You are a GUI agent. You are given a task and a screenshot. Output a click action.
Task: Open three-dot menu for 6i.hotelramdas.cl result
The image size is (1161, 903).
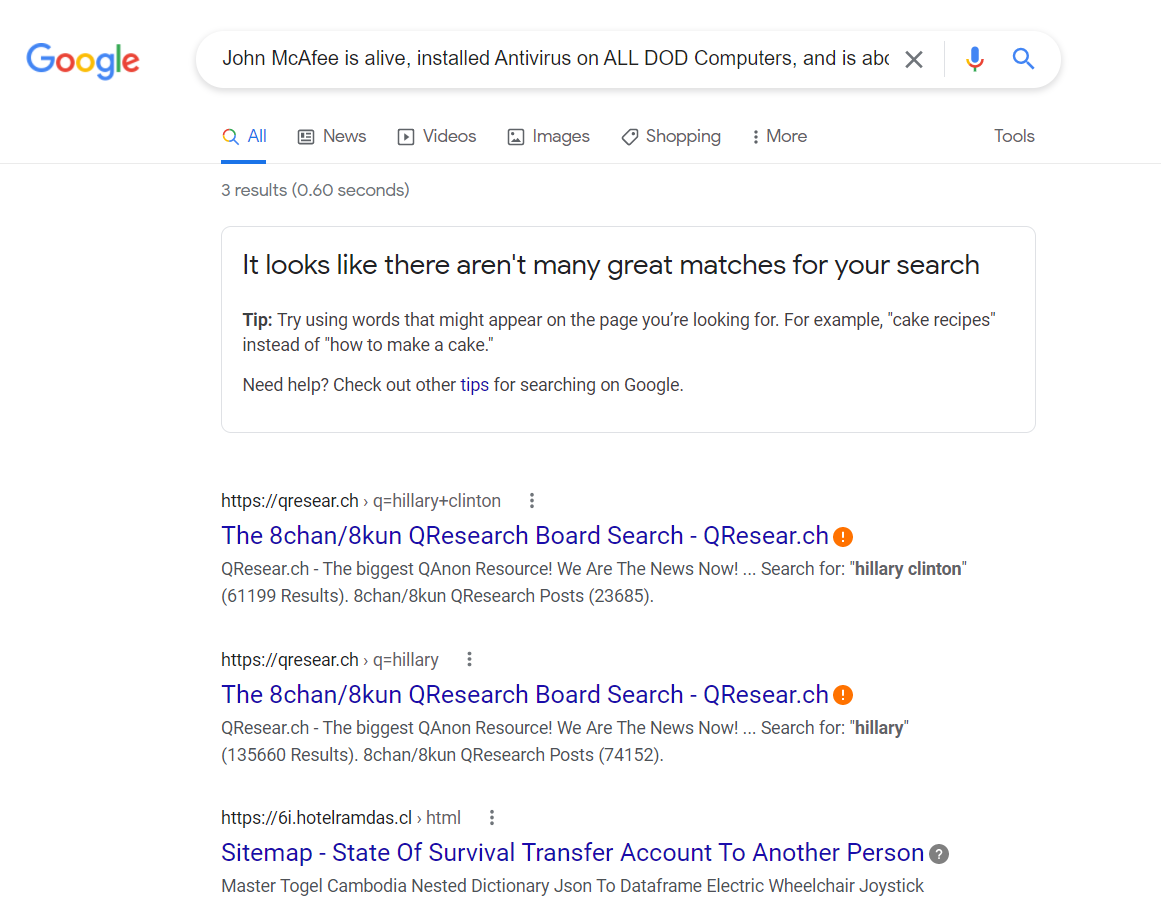(492, 818)
